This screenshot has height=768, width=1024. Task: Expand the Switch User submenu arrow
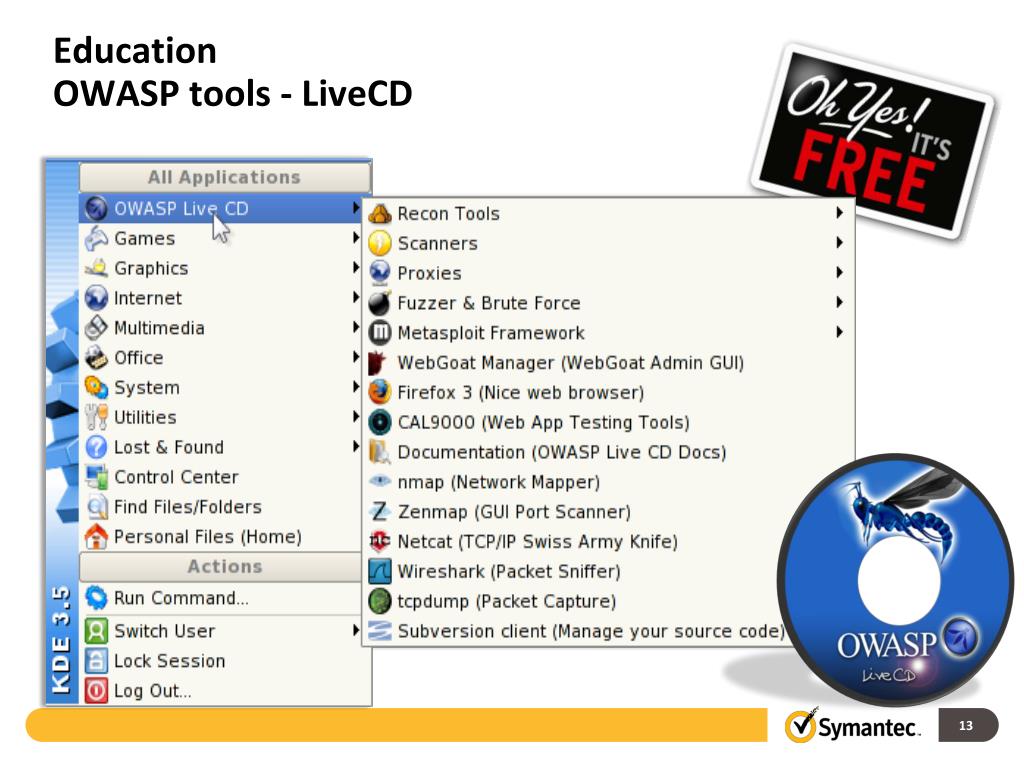point(356,630)
